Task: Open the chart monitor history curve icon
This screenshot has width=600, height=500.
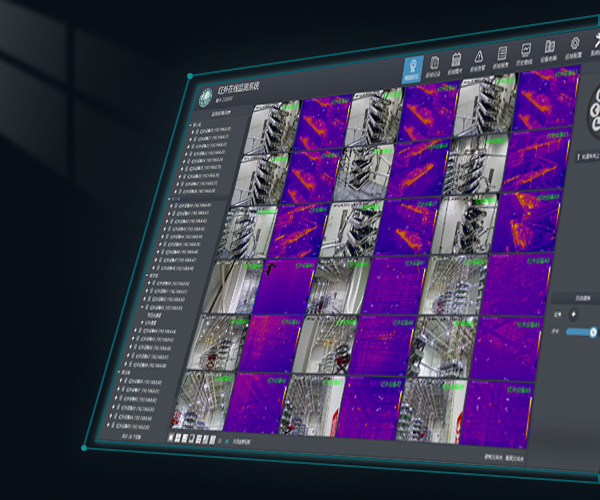Action: (526, 50)
